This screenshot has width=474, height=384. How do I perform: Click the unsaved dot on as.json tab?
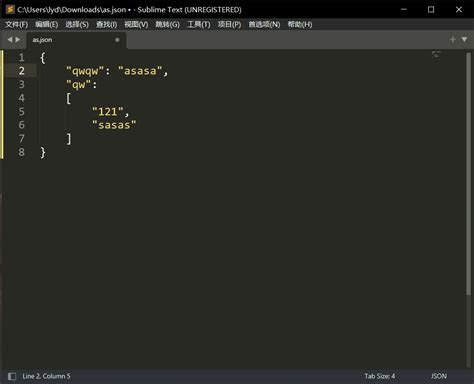[x=117, y=40]
